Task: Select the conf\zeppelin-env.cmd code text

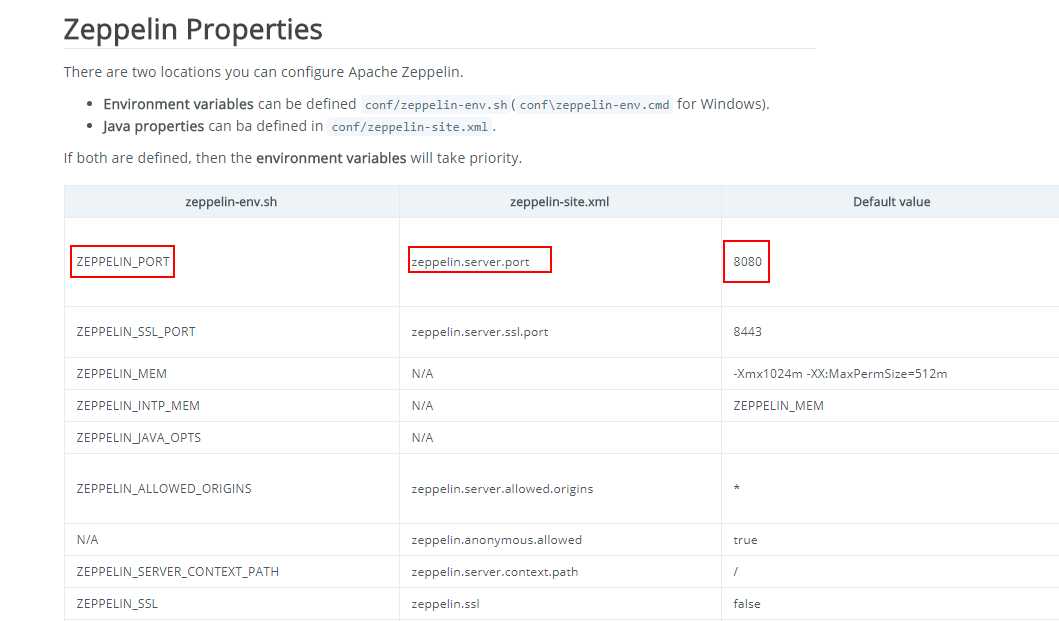Action: [x=594, y=105]
